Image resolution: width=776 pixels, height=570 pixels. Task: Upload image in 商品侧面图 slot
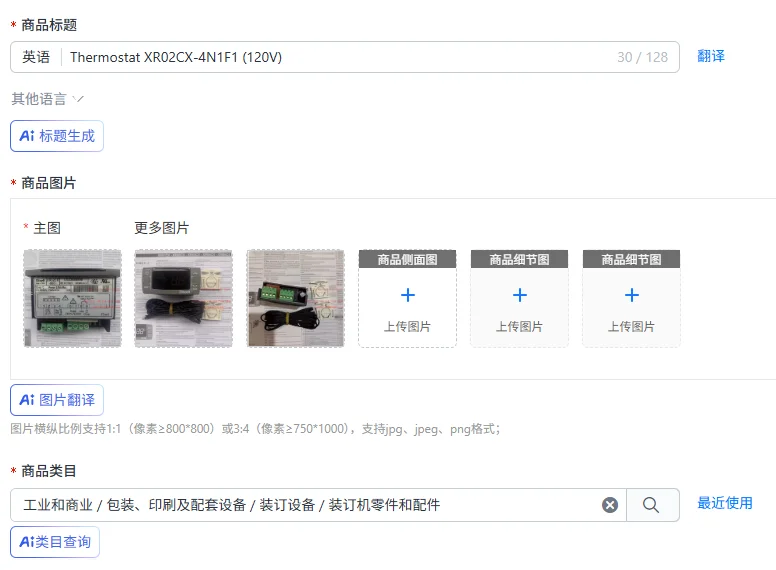pos(407,298)
